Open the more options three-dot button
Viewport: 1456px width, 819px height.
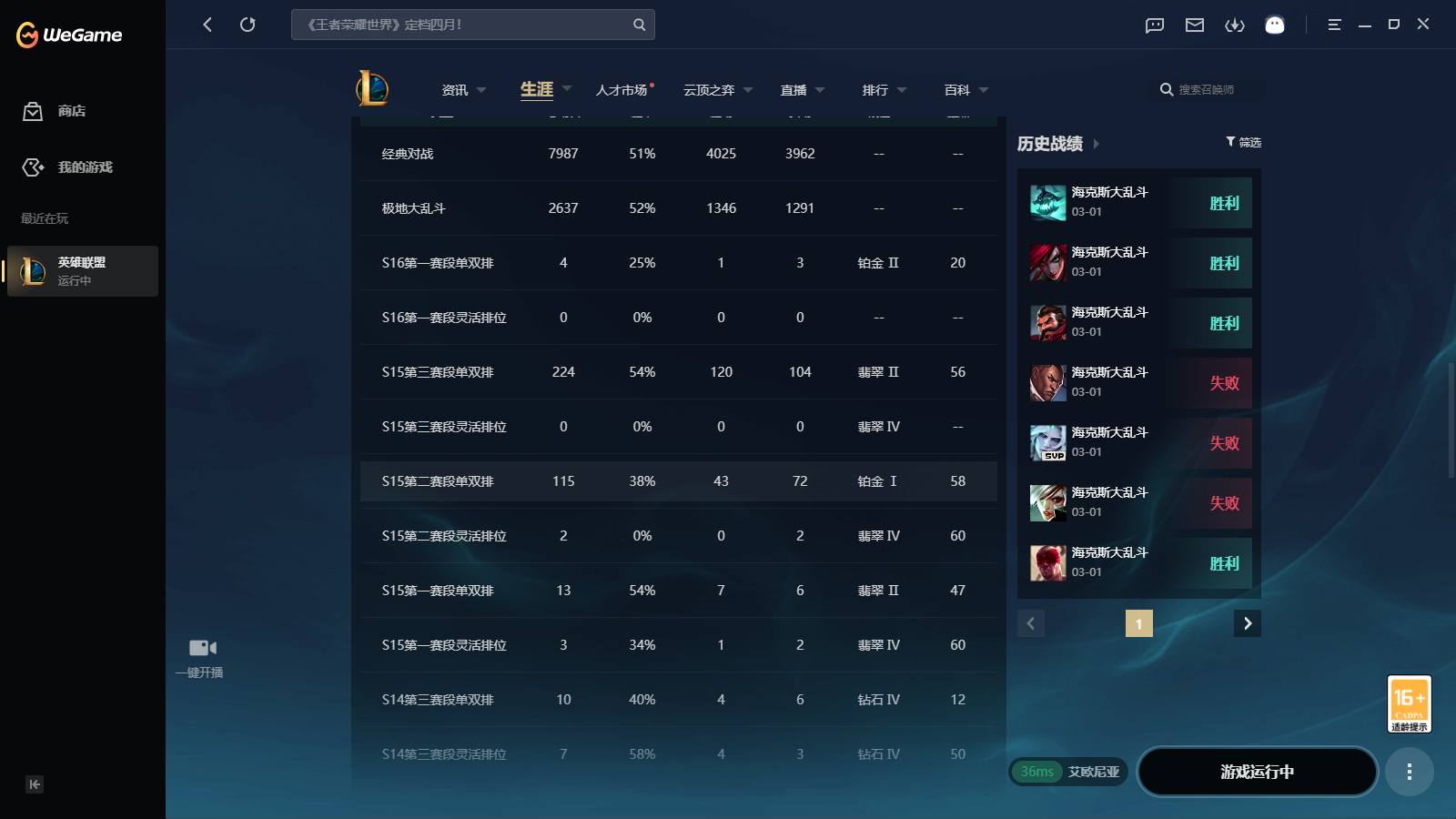pyautogui.click(x=1410, y=772)
